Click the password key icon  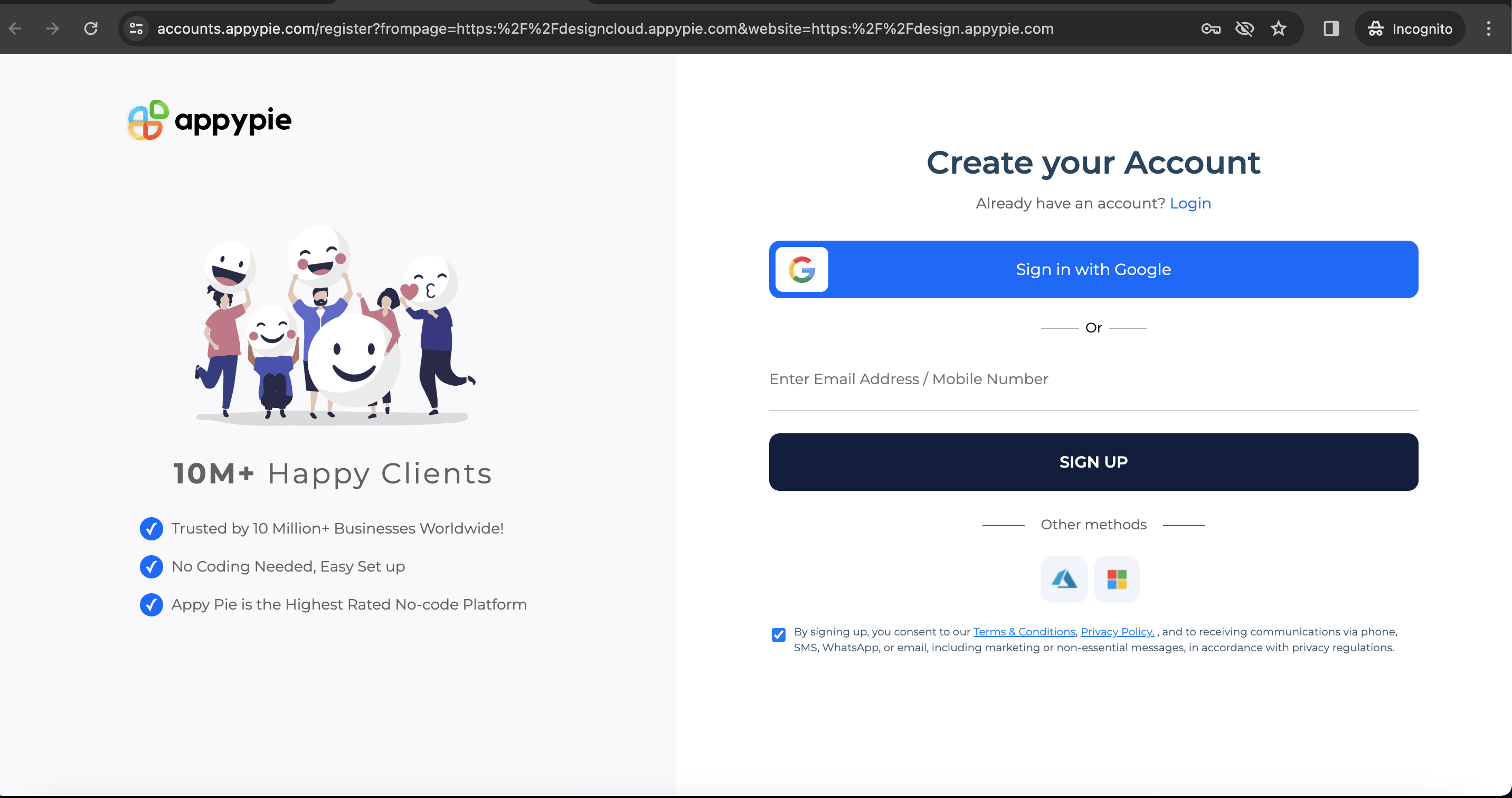tap(1211, 28)
